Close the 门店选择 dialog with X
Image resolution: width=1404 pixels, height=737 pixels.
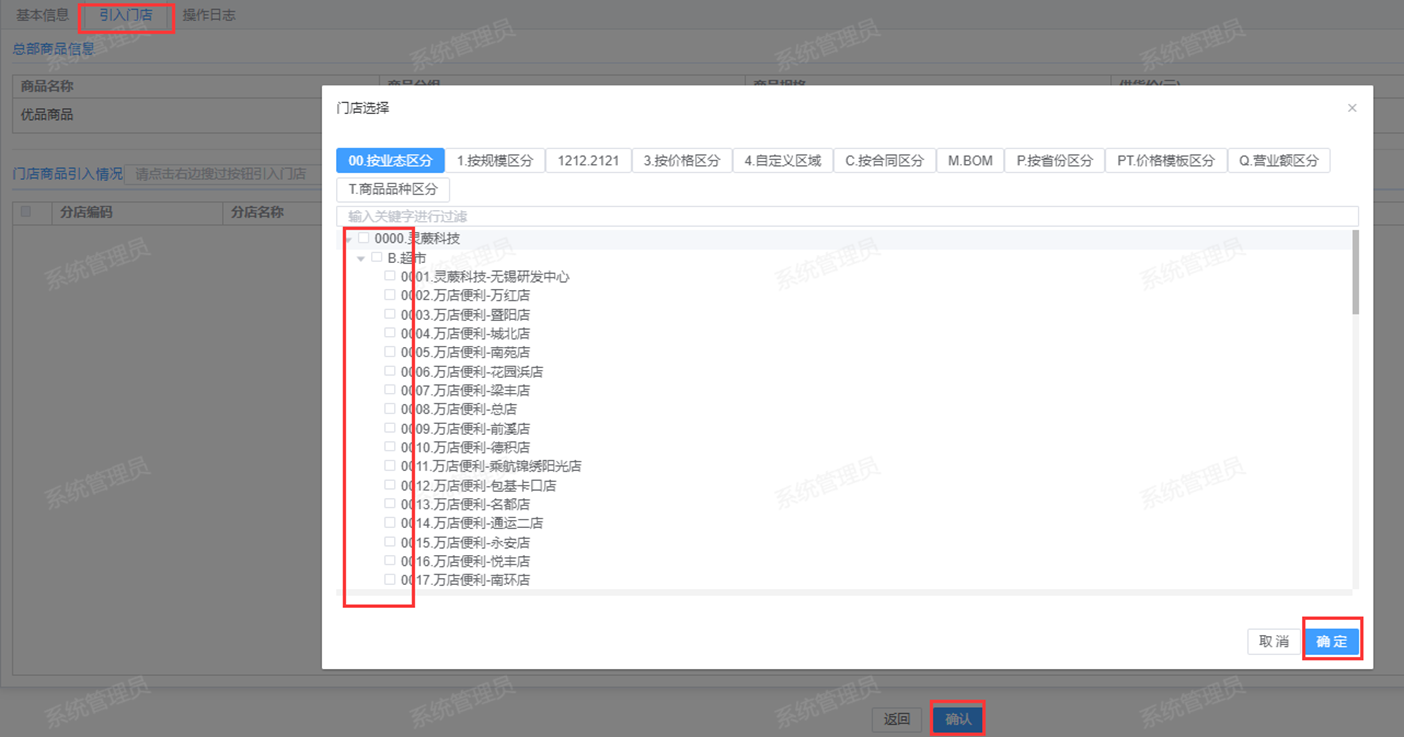click(1352, 108)
